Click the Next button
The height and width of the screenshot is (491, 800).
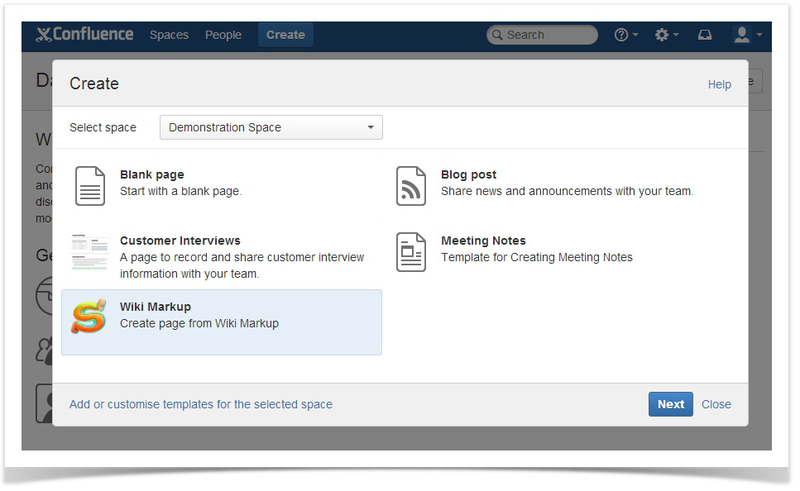pyautogui.click(x=670, y=404)
